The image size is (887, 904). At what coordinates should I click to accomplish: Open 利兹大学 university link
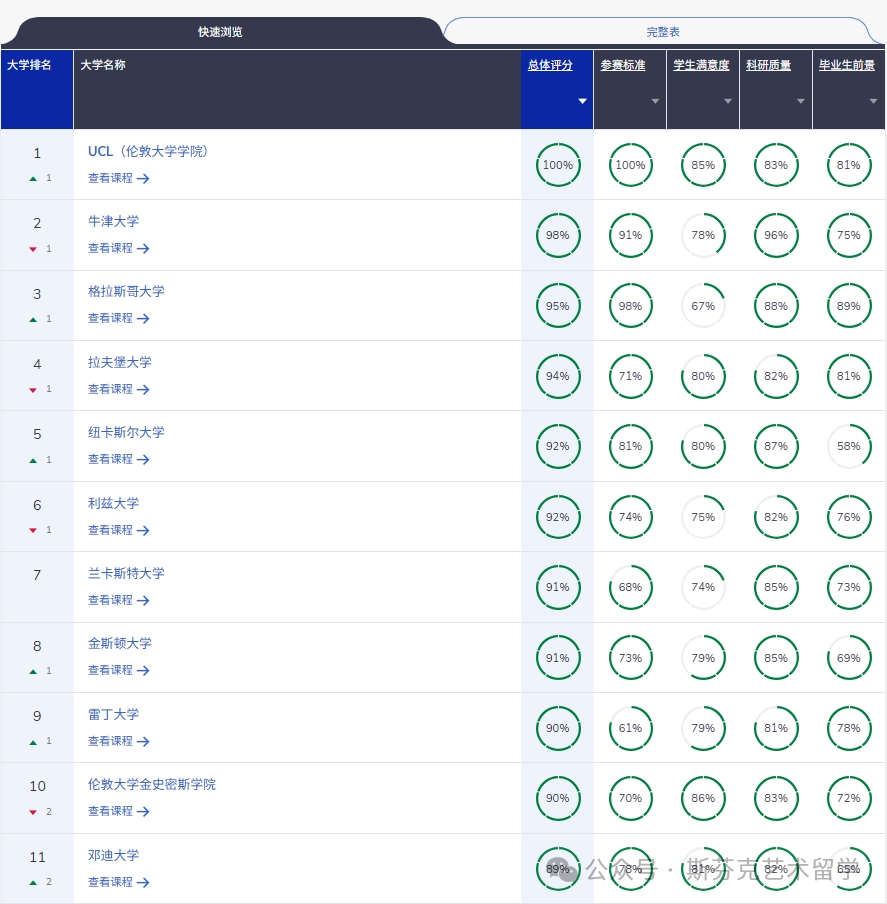pos(114,503)
